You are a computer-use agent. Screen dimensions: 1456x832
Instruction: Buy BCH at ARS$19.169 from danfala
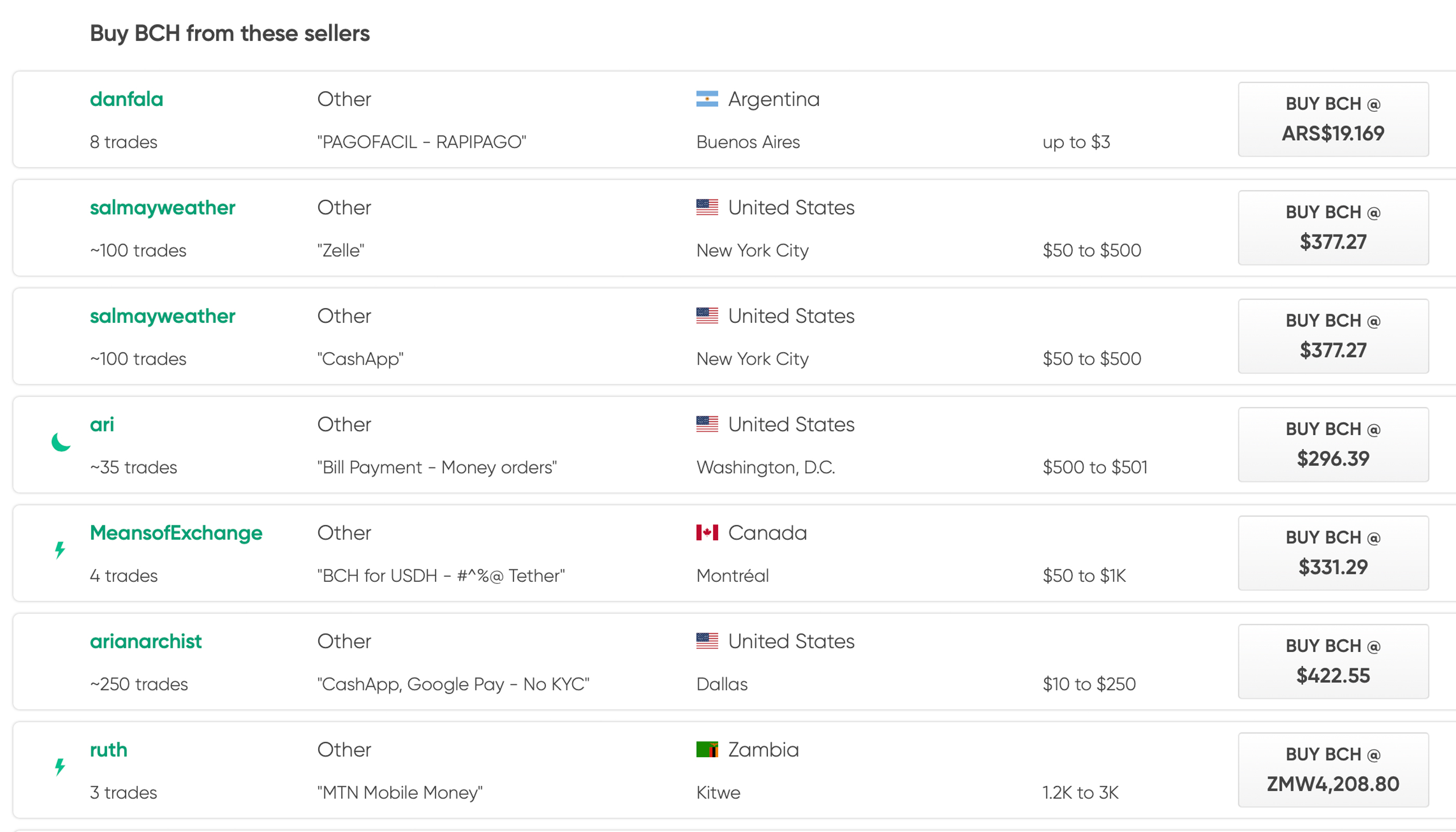point(1333,119)
